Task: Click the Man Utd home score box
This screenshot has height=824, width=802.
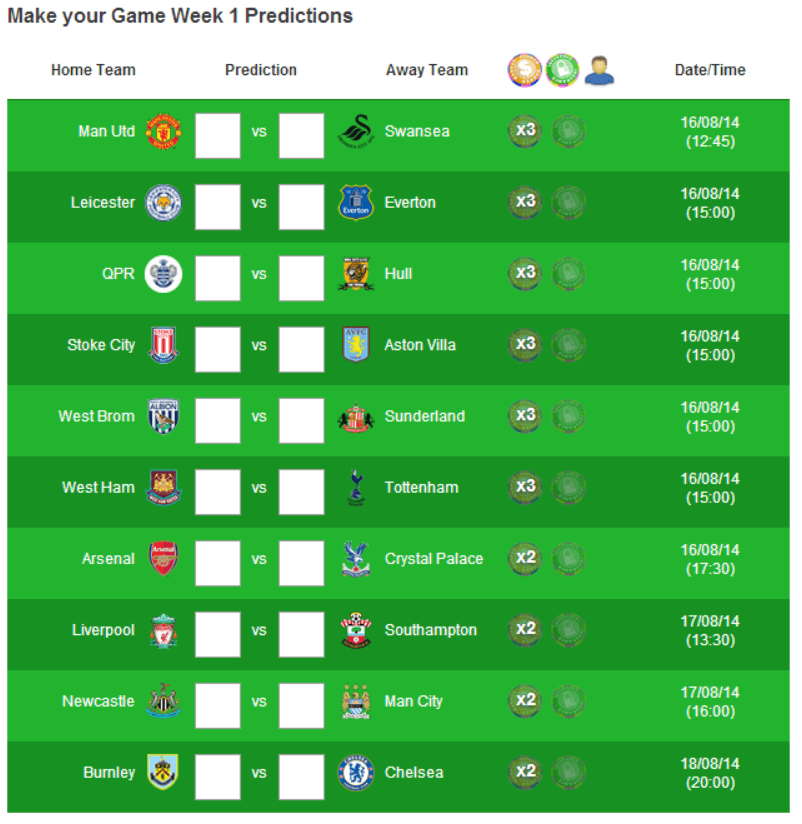Action: [218, 135]
